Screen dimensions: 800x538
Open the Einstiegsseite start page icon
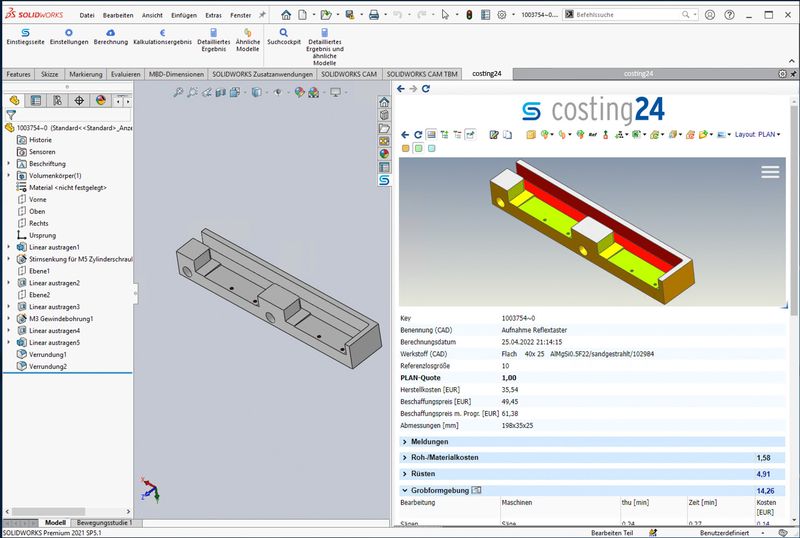[x=25, y=35]
